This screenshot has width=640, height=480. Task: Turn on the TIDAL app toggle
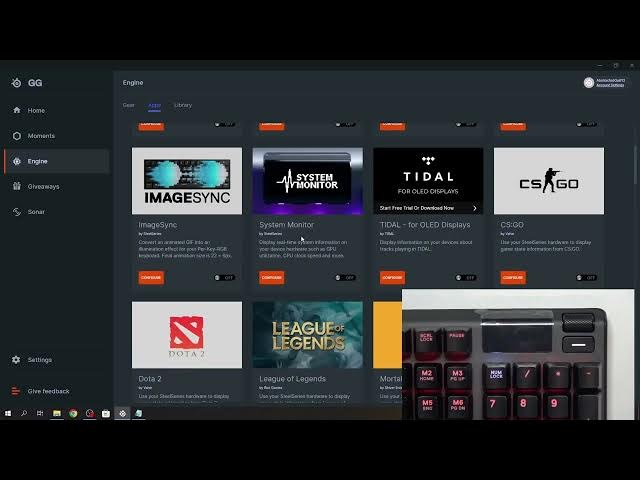point(466,278)
